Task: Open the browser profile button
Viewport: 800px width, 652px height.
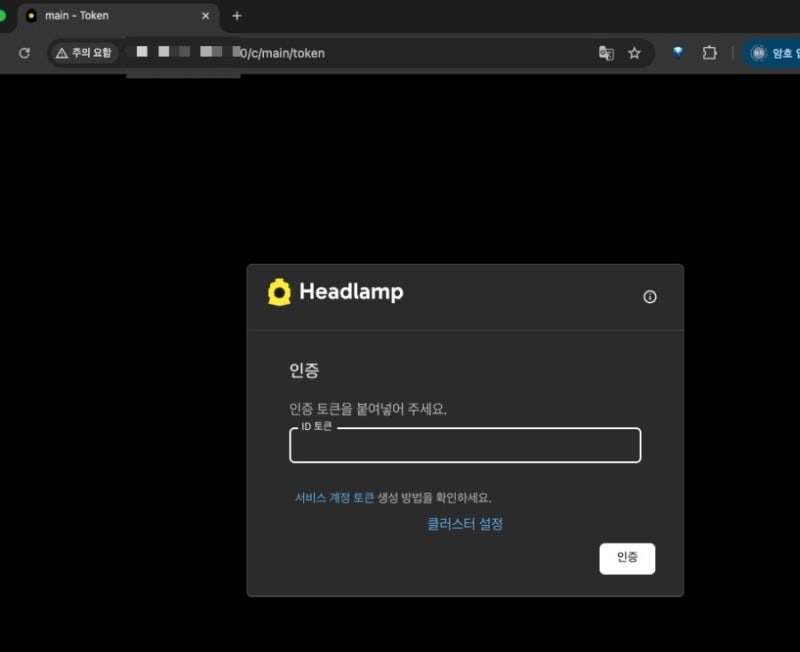Action: 772,53
